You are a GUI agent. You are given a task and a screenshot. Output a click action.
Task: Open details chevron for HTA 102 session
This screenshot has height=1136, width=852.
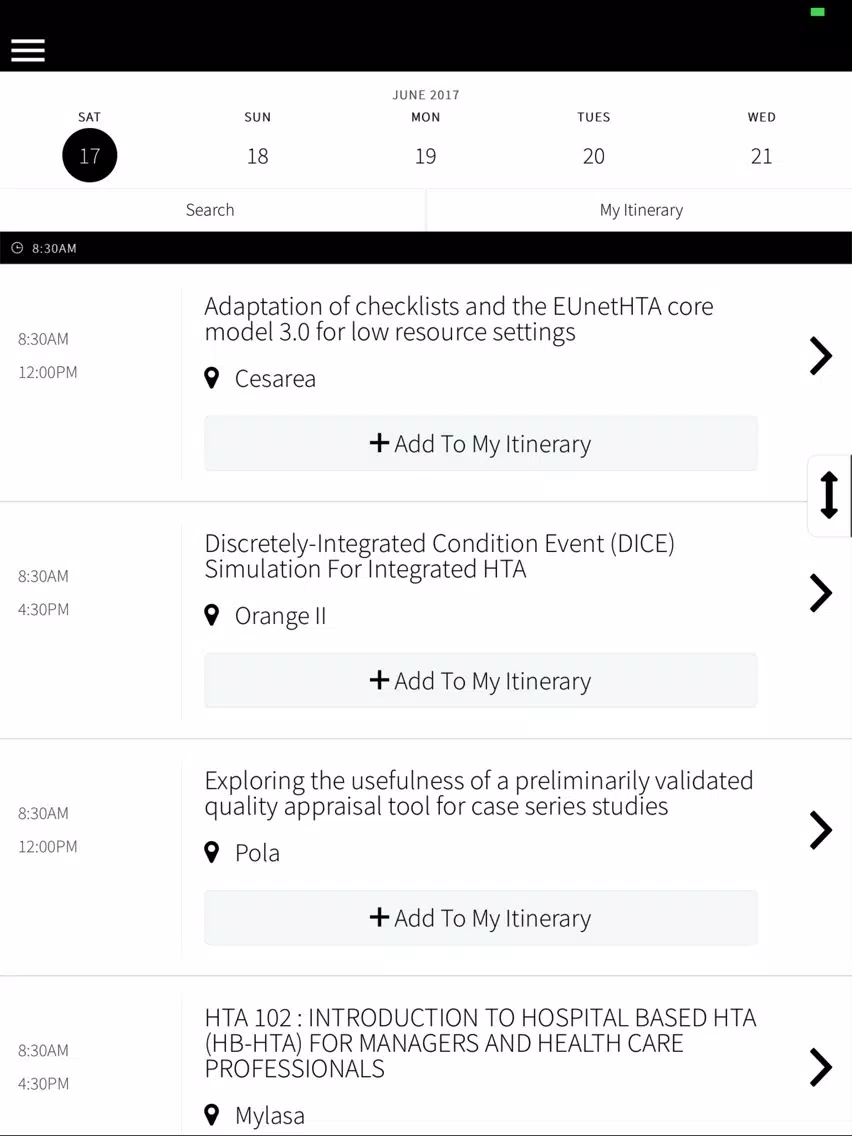[821, 1067]
